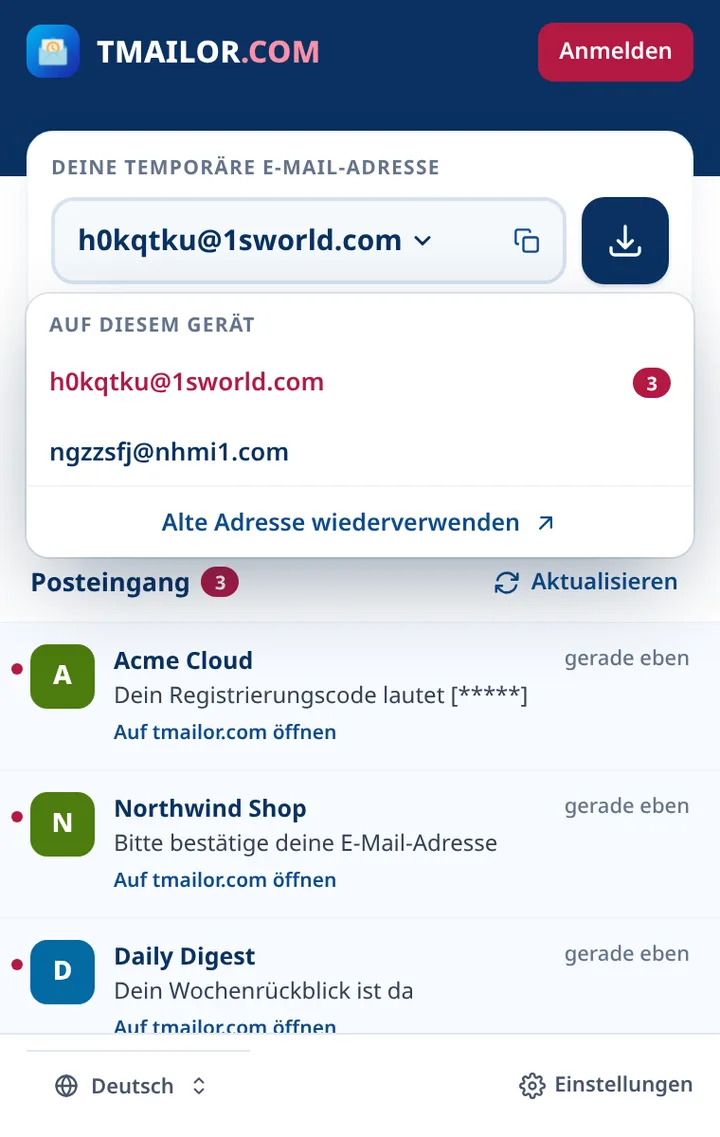Select the Bitte bestätige deine E-Mail-Adresse subject
The width and height of the screenshot is (720, 1137).
click(305, 843)
